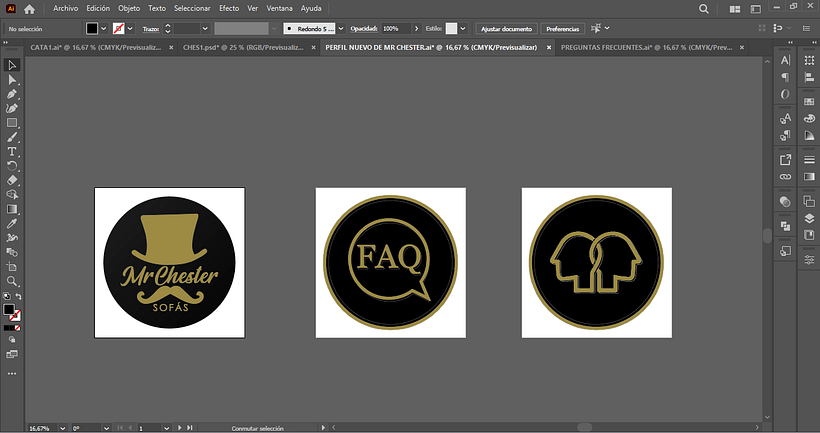Reset to default fill and stroke
This screenshot has height=433, width=820.
(x=6, y=297)
